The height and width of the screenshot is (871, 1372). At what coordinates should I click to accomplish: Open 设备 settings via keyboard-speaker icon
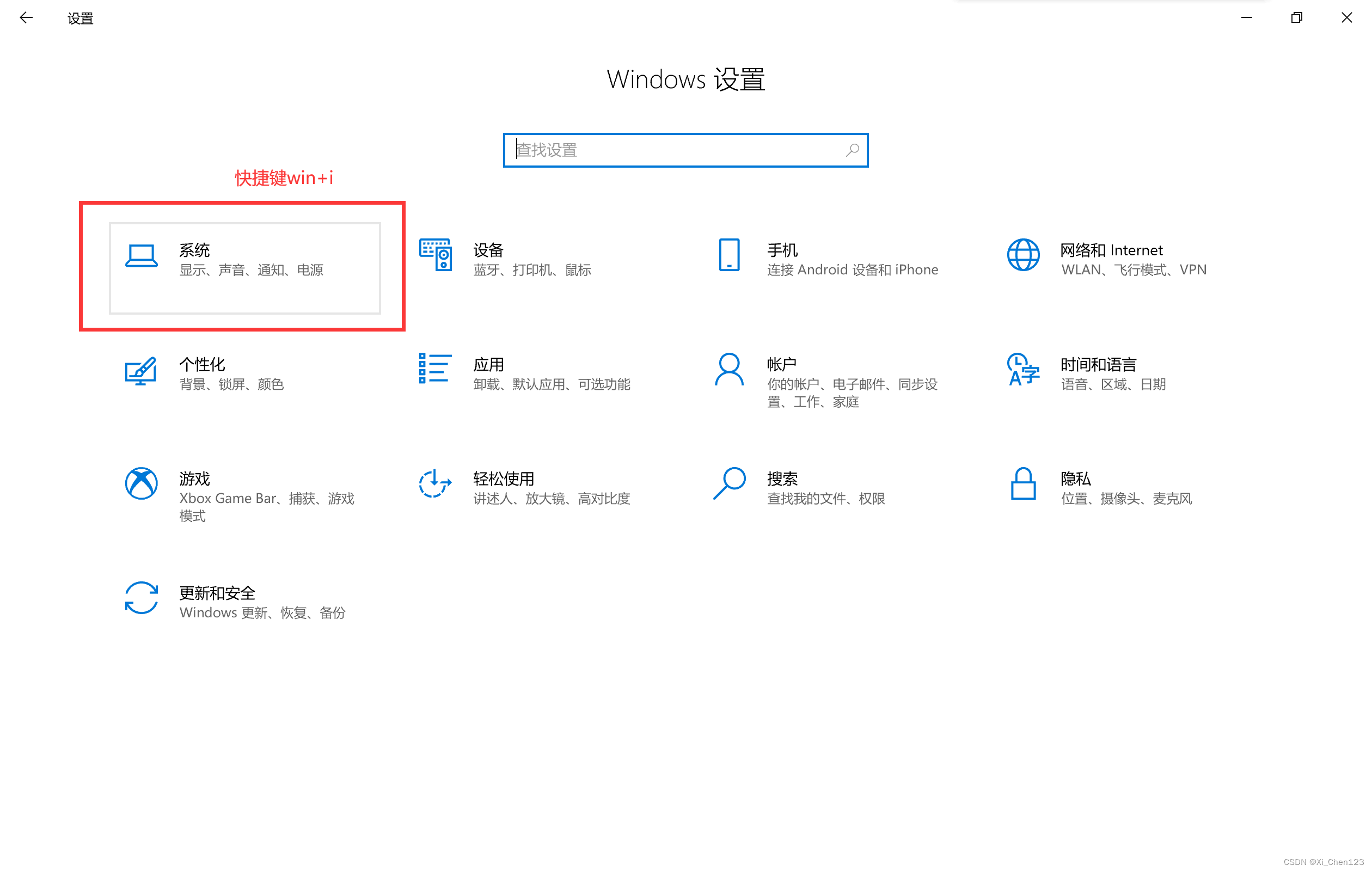436,255
